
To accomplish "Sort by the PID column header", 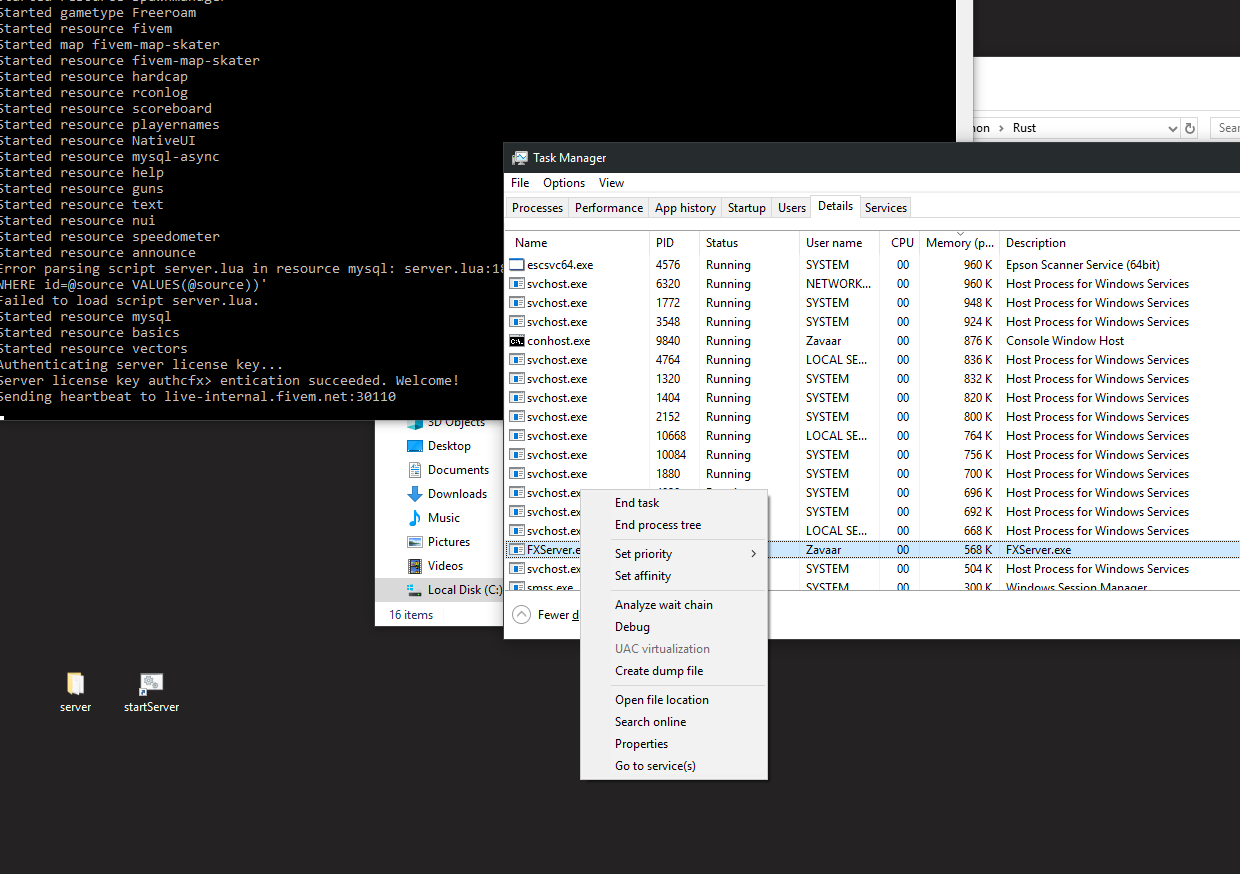I will coord(674,243).
